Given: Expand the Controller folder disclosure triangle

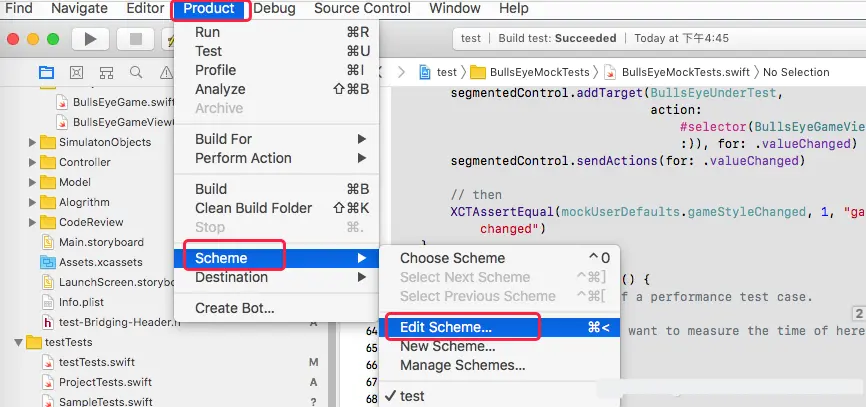Looking at the screenshot, I should pyautogui.click(x=33, y=162).
